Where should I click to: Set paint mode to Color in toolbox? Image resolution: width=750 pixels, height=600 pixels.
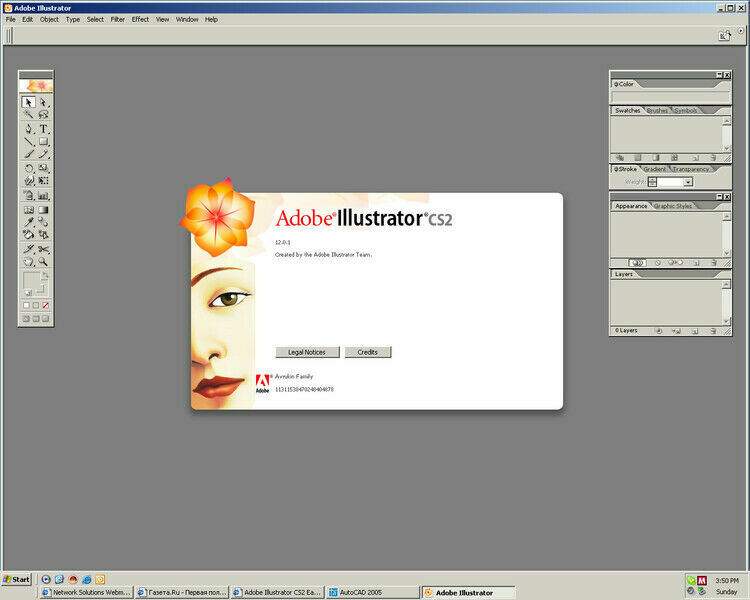point(26,305)
